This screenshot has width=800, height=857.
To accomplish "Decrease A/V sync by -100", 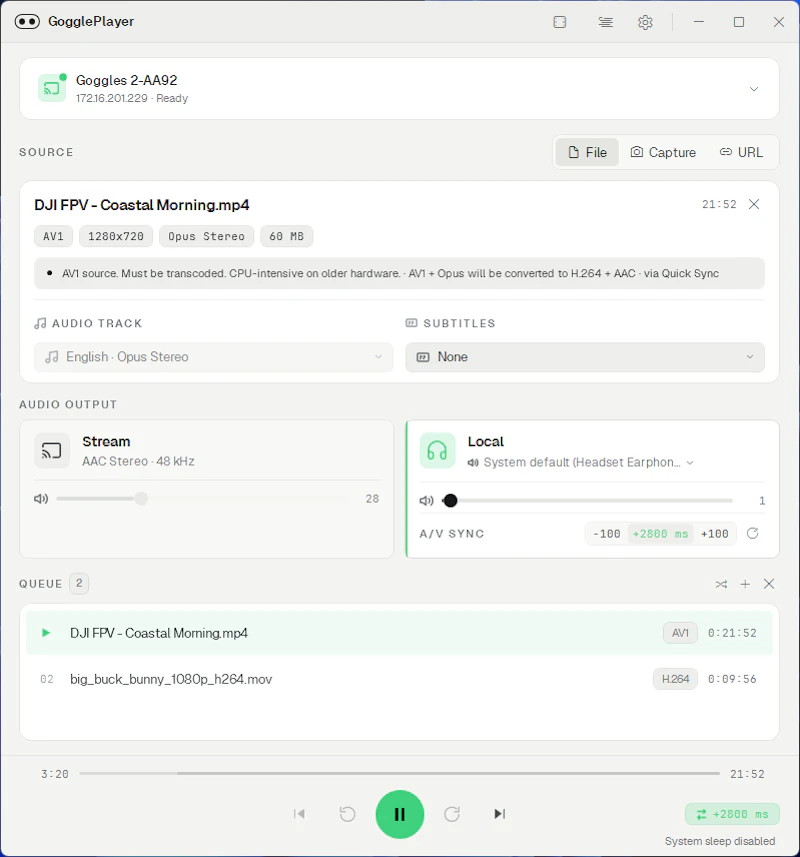I will click(x=607, y=533).
